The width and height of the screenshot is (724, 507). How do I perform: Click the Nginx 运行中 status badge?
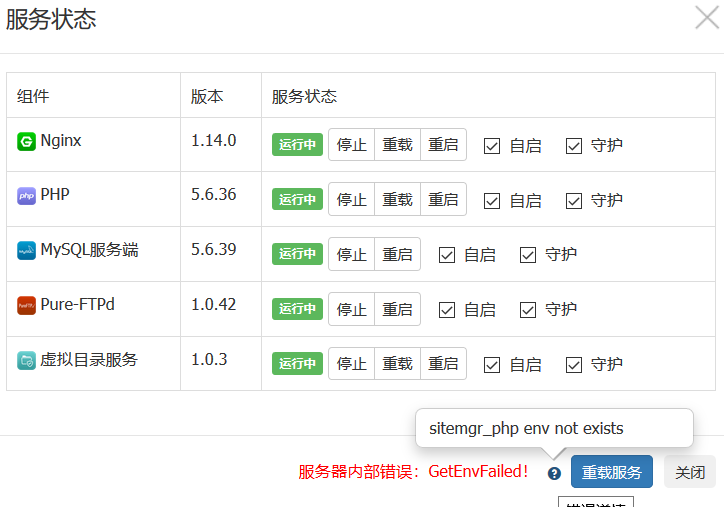click(297, 145)
